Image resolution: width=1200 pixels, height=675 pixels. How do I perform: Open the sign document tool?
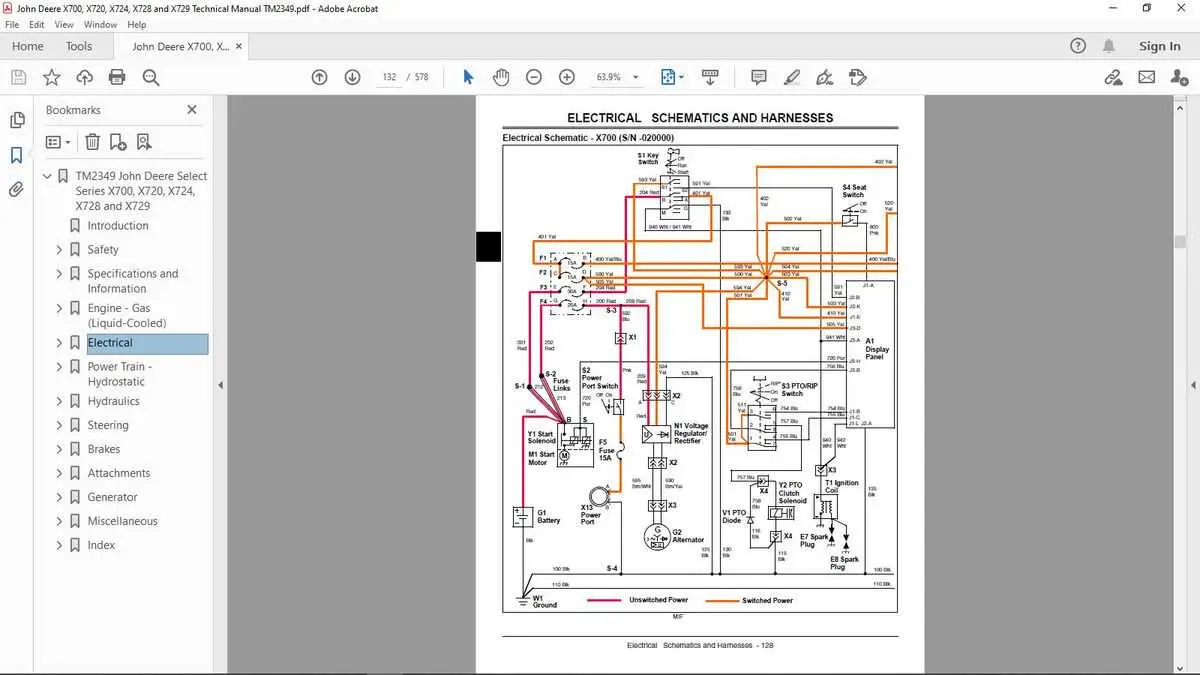(x=825, y=77)
